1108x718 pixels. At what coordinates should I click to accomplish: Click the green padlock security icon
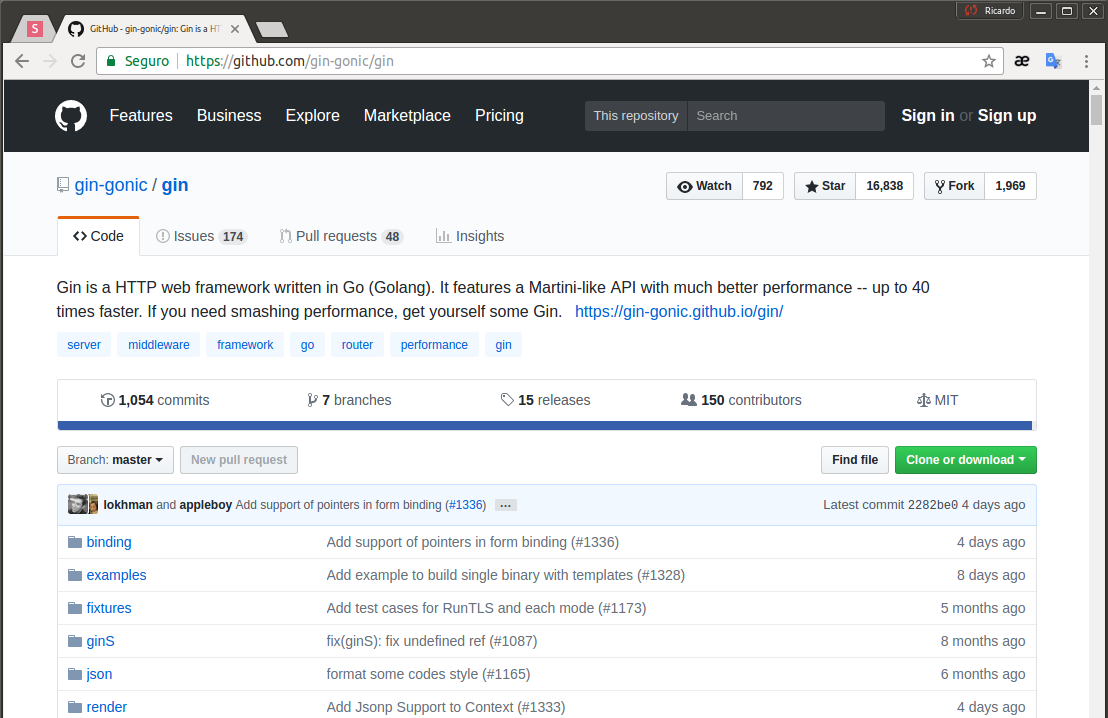point(111,61)
